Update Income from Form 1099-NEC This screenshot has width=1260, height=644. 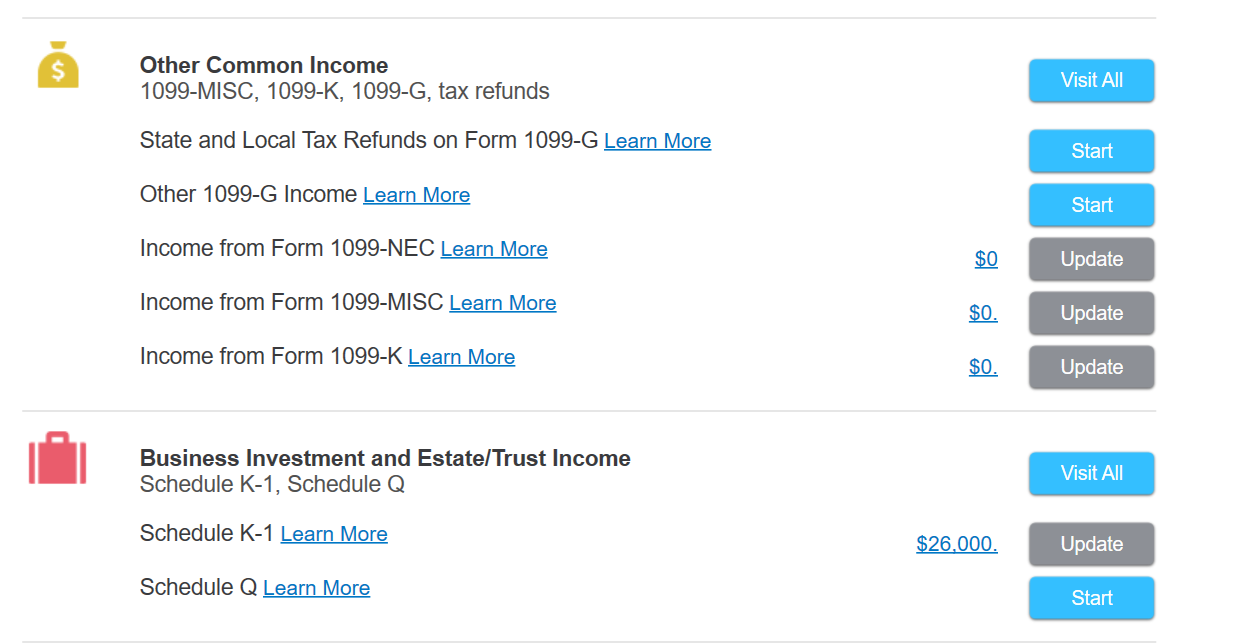pos(1092,259)
